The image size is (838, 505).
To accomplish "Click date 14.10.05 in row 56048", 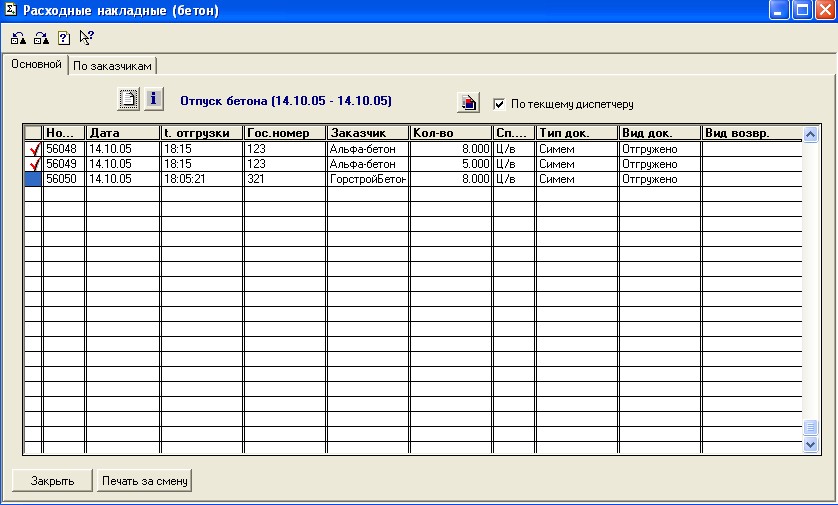I will click(x=123, y=149).
